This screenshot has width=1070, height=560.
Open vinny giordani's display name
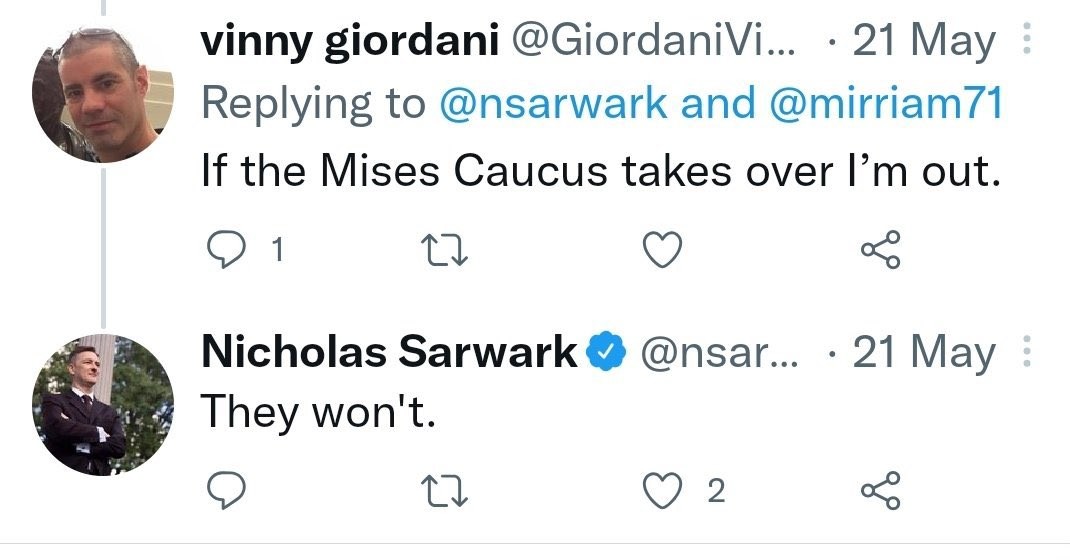[x=352, y=42]
